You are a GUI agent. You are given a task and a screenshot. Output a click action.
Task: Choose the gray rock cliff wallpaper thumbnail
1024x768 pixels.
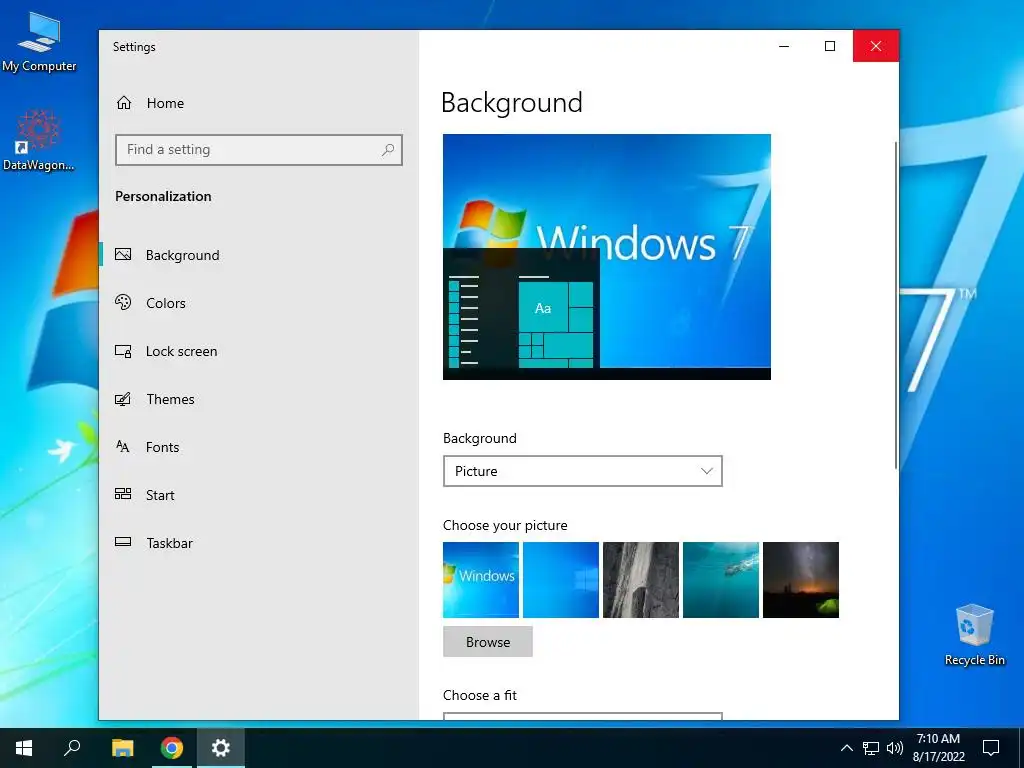[641, 580]
